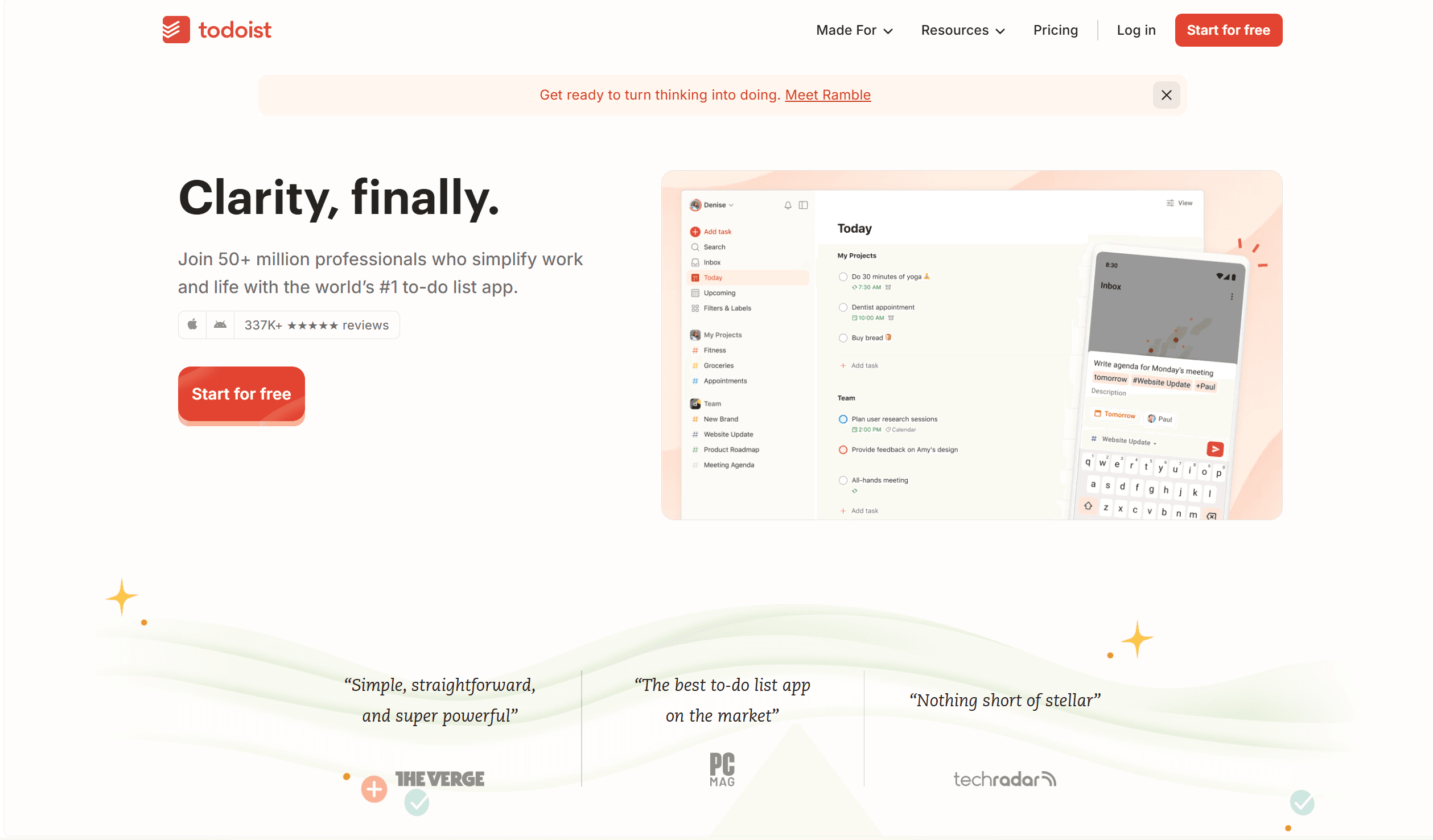The height and width of the screenshot is (840, 1433).
Task: Click the Paul assignee chip on phone
Action: coord(1160,419)
